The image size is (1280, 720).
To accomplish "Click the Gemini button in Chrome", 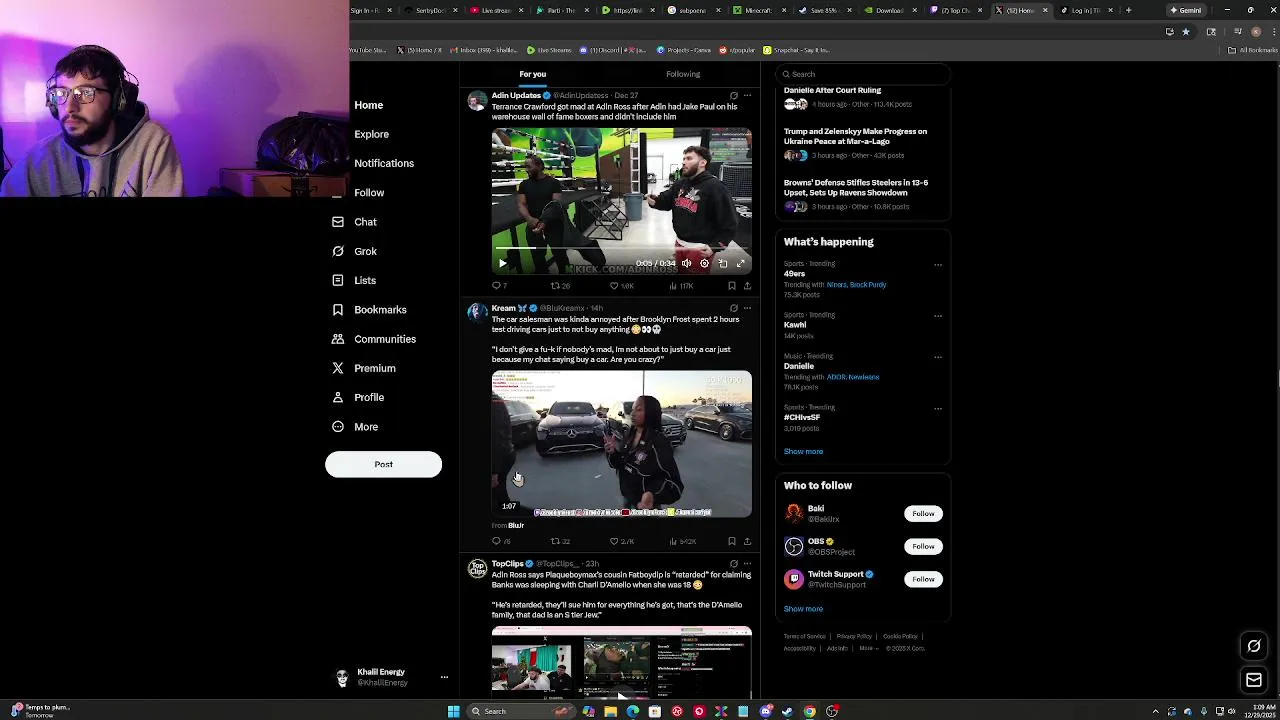I will click(x=1186, y=10).
